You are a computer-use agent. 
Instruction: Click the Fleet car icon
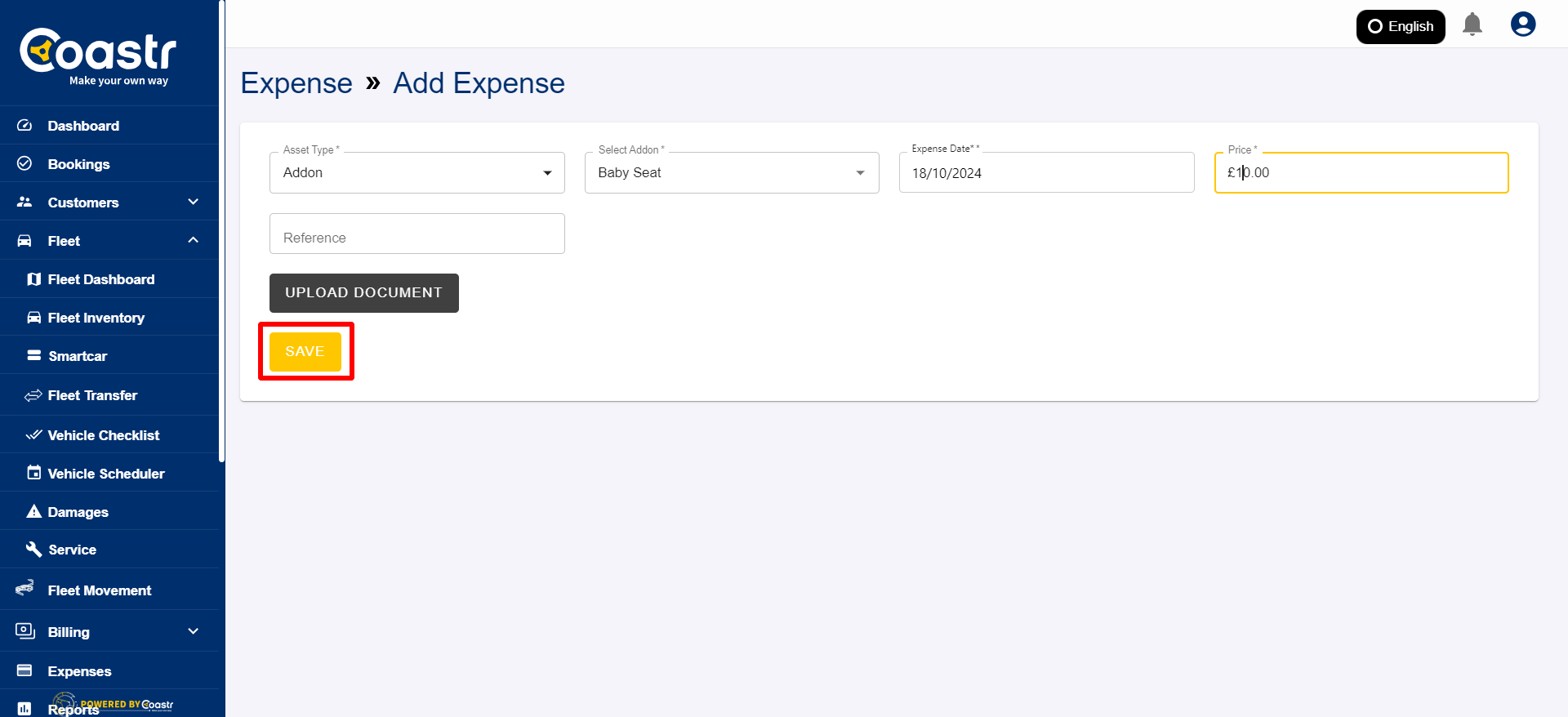(24, 240)
